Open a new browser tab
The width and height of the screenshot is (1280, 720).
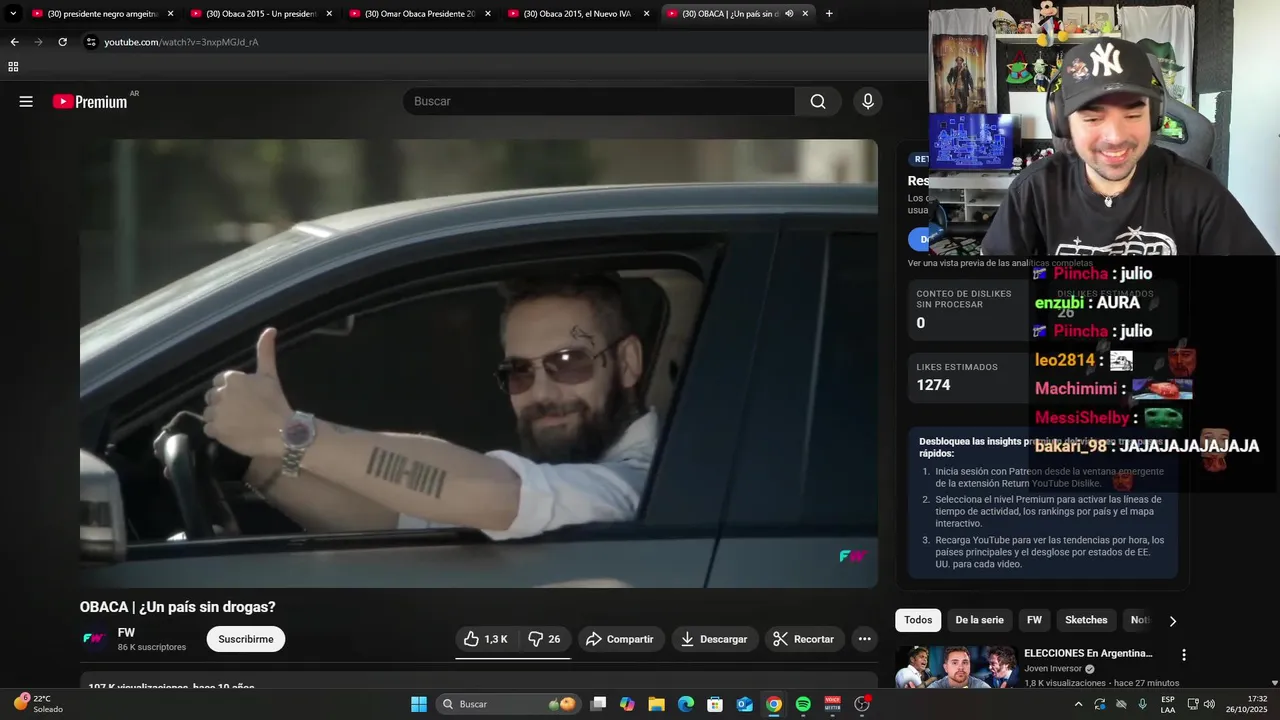coord(829,14)
